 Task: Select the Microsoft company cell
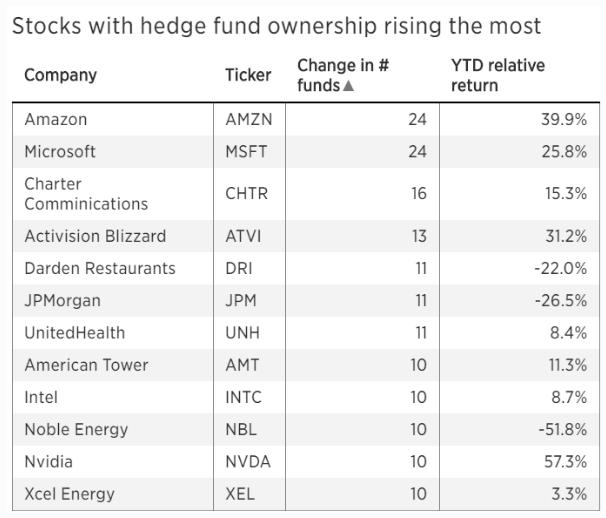coord(60,152)
